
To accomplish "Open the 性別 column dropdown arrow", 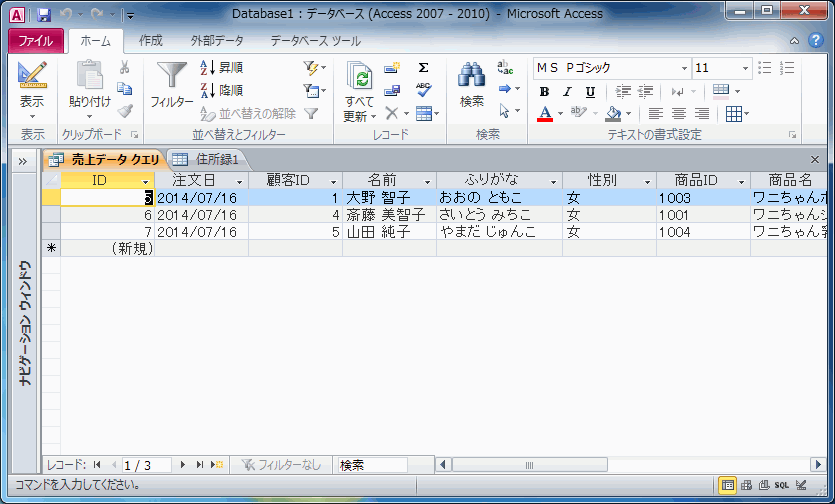I will [648, 182].
